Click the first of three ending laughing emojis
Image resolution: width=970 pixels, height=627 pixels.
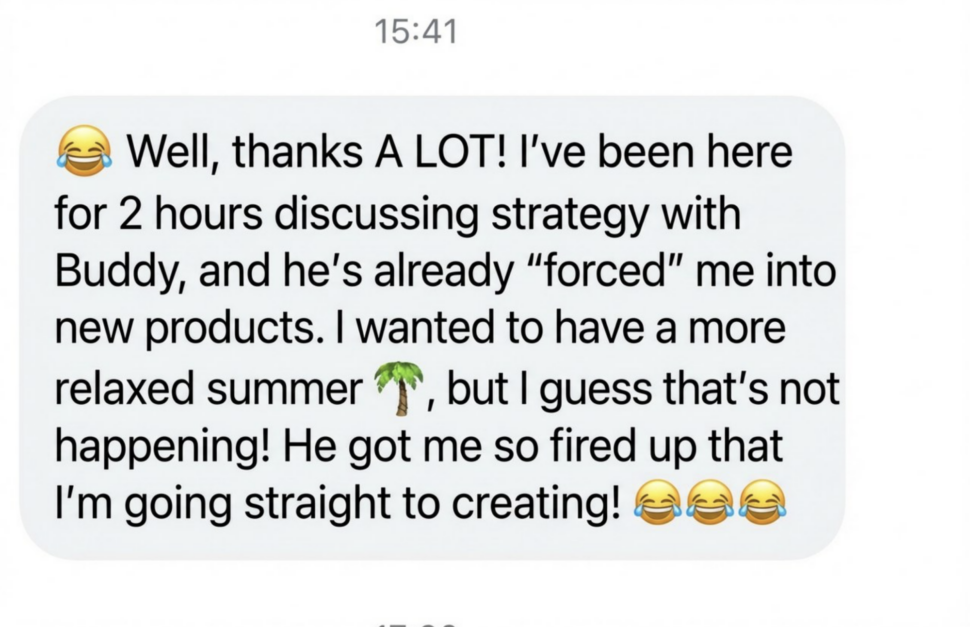pos(655,503)
